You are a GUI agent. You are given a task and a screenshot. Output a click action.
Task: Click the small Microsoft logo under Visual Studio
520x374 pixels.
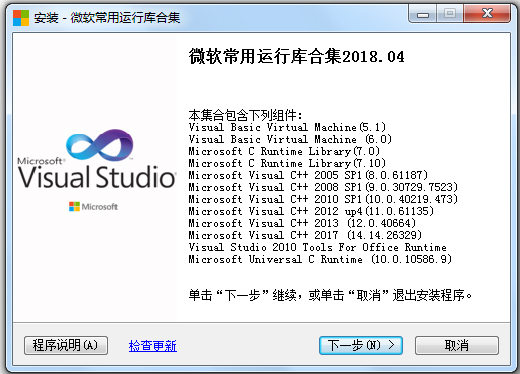[x=93, y=207]
